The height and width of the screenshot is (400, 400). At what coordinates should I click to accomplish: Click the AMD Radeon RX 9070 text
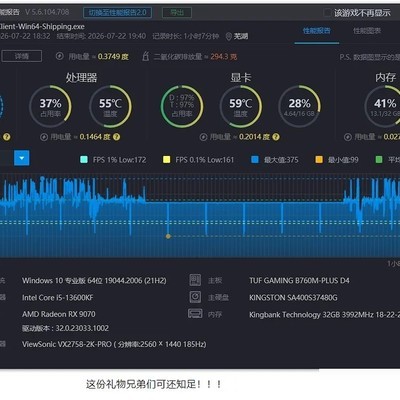tap(59, 314)
